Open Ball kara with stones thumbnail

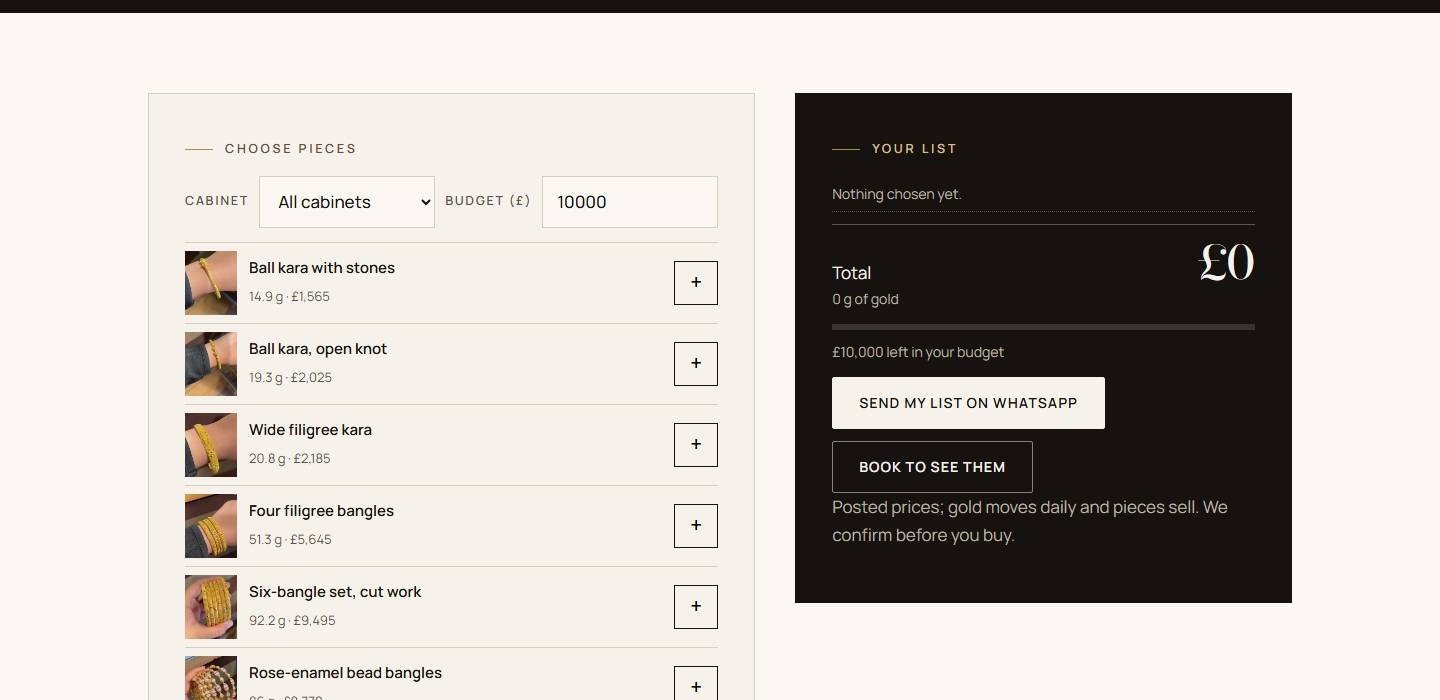pyautogui.click(x=211, y=283)
